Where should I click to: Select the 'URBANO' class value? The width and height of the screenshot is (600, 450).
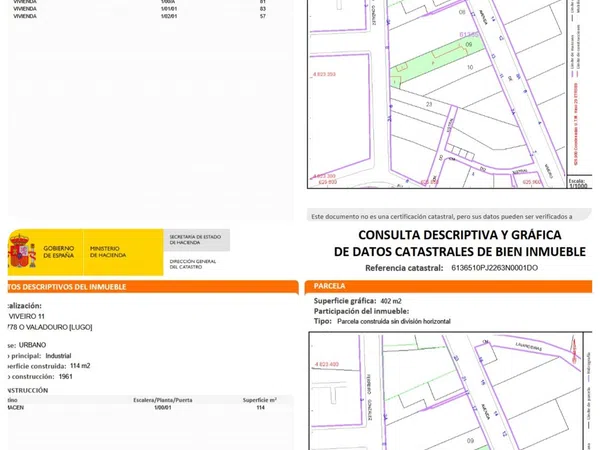[32, 345]
